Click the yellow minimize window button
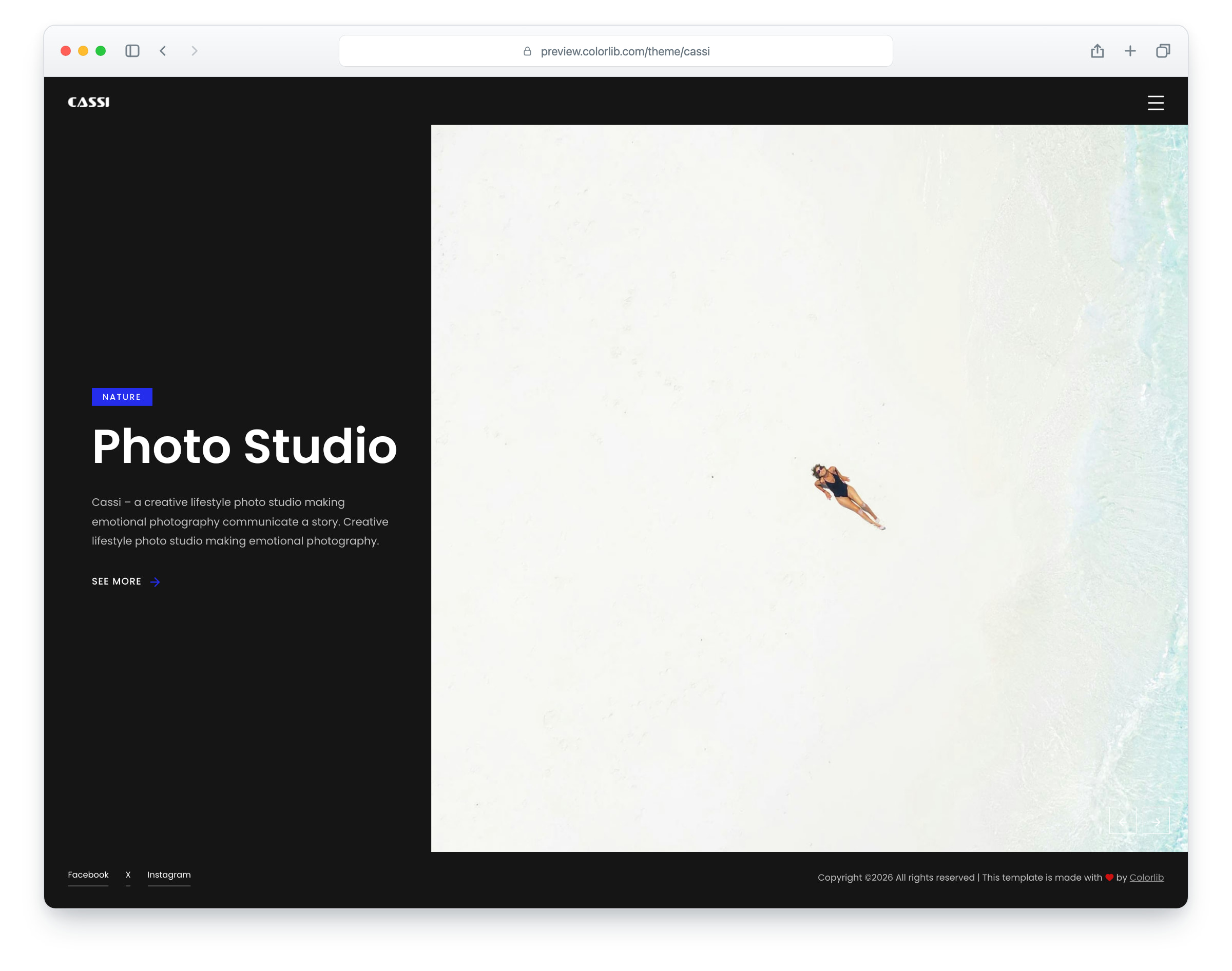This screenshot has height=971, width=1232. [x=83, y=51]
